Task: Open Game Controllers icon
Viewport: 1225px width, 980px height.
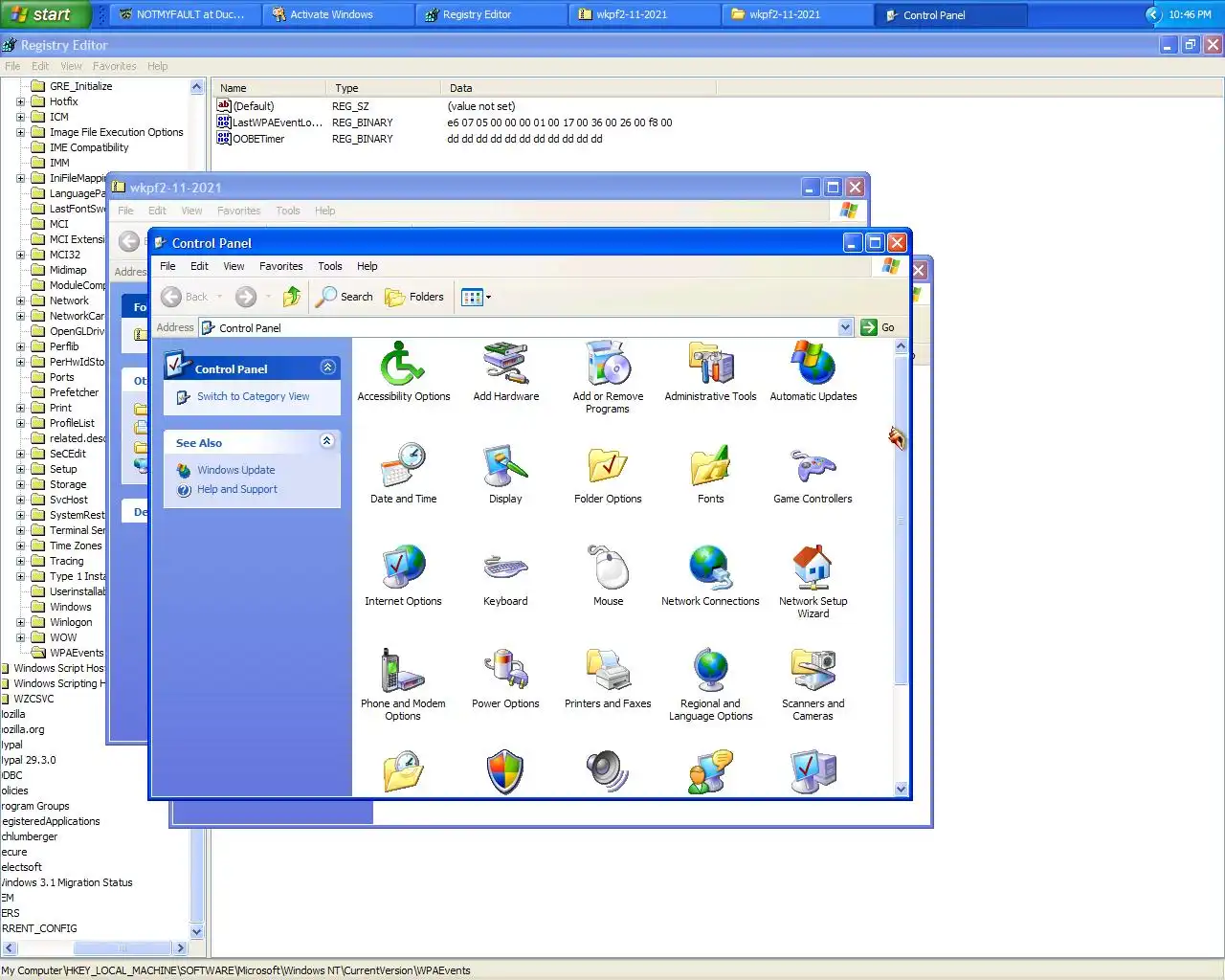Action: (813, 474)
